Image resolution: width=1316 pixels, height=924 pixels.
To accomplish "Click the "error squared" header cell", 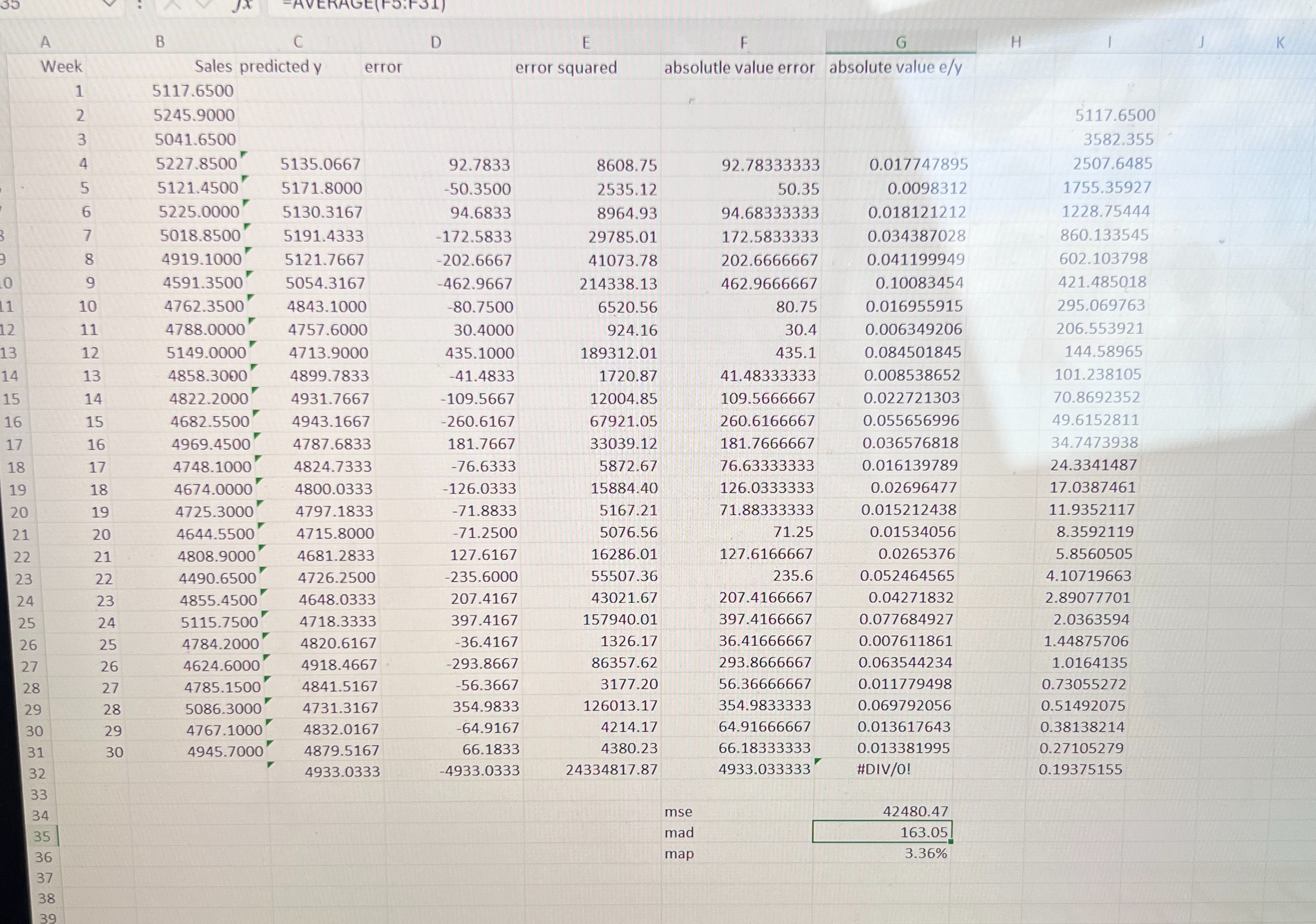I will pyautogui.click(x=566, y=68).
